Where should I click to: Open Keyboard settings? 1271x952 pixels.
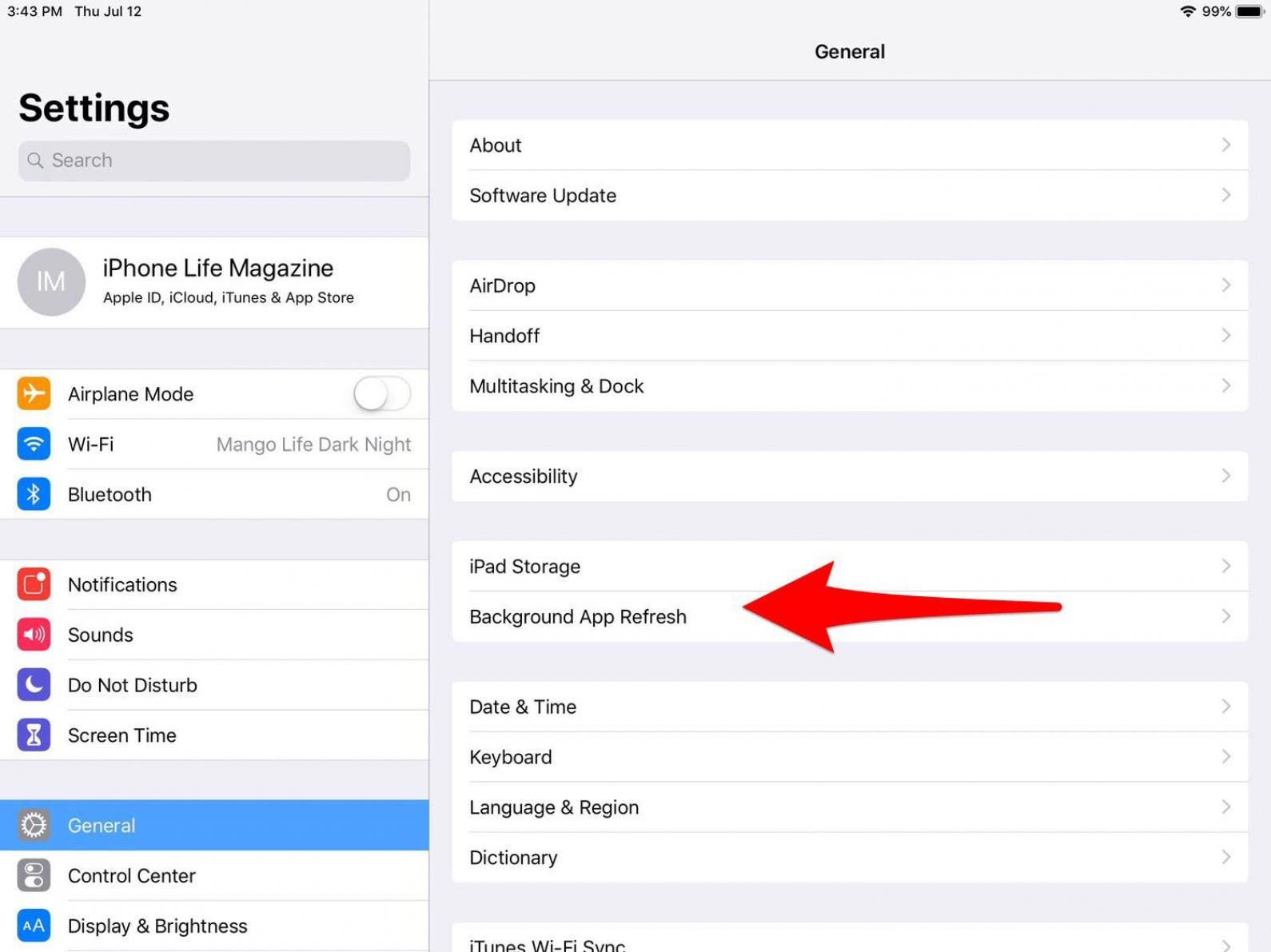[x=850, y=757]
